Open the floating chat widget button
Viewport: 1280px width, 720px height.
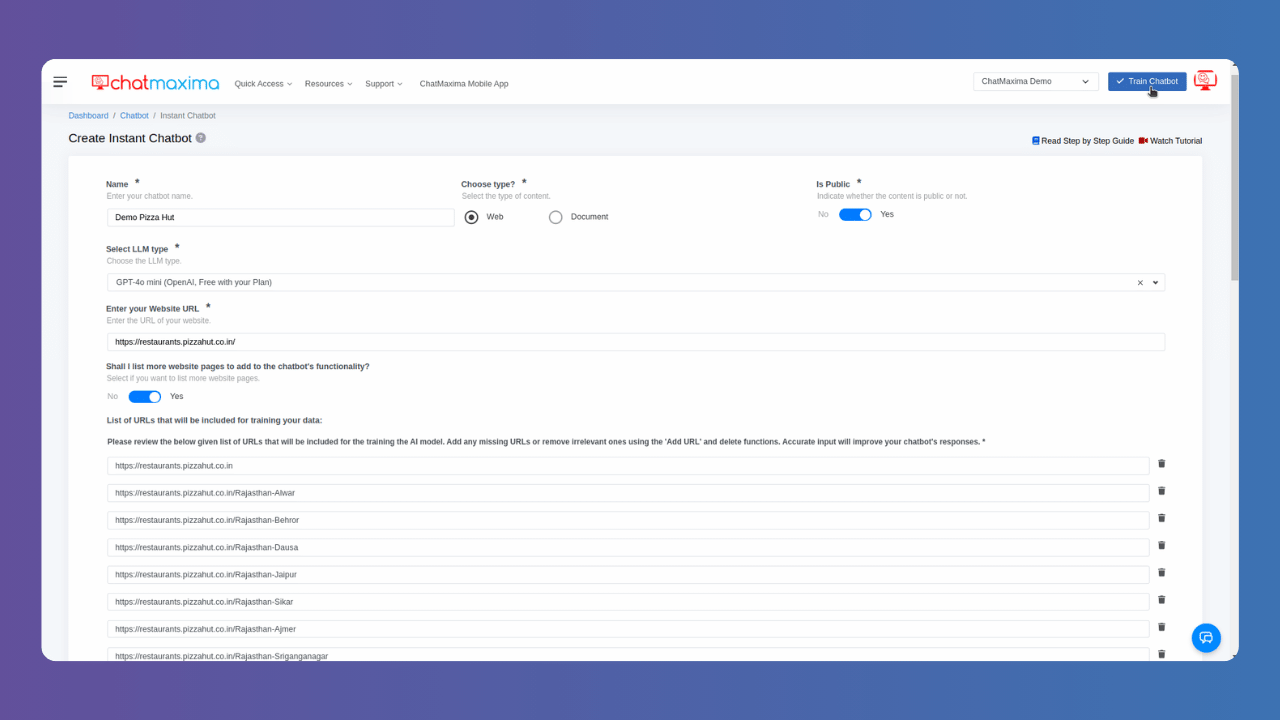1206,638
